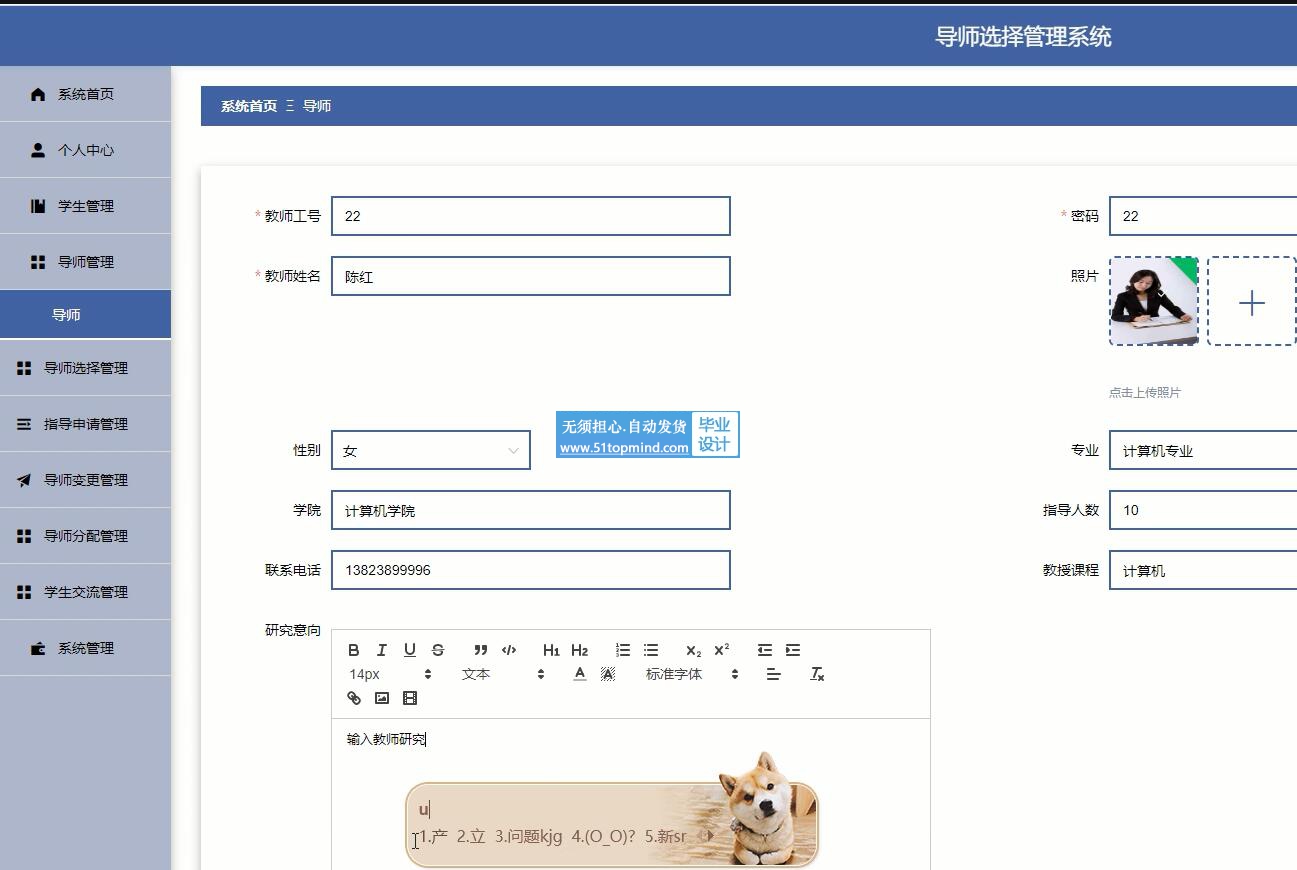
Task: Toggle superscript formatting
Action: click(x=722, y=650)
